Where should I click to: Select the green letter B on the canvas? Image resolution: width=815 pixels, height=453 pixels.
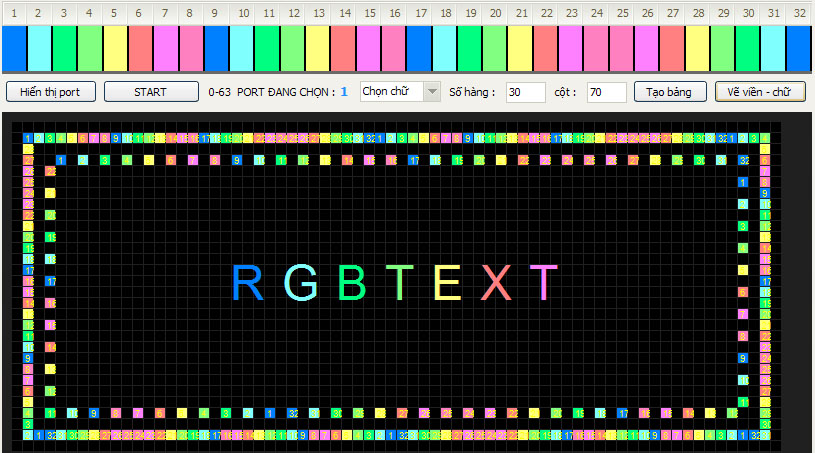point(353,283)
